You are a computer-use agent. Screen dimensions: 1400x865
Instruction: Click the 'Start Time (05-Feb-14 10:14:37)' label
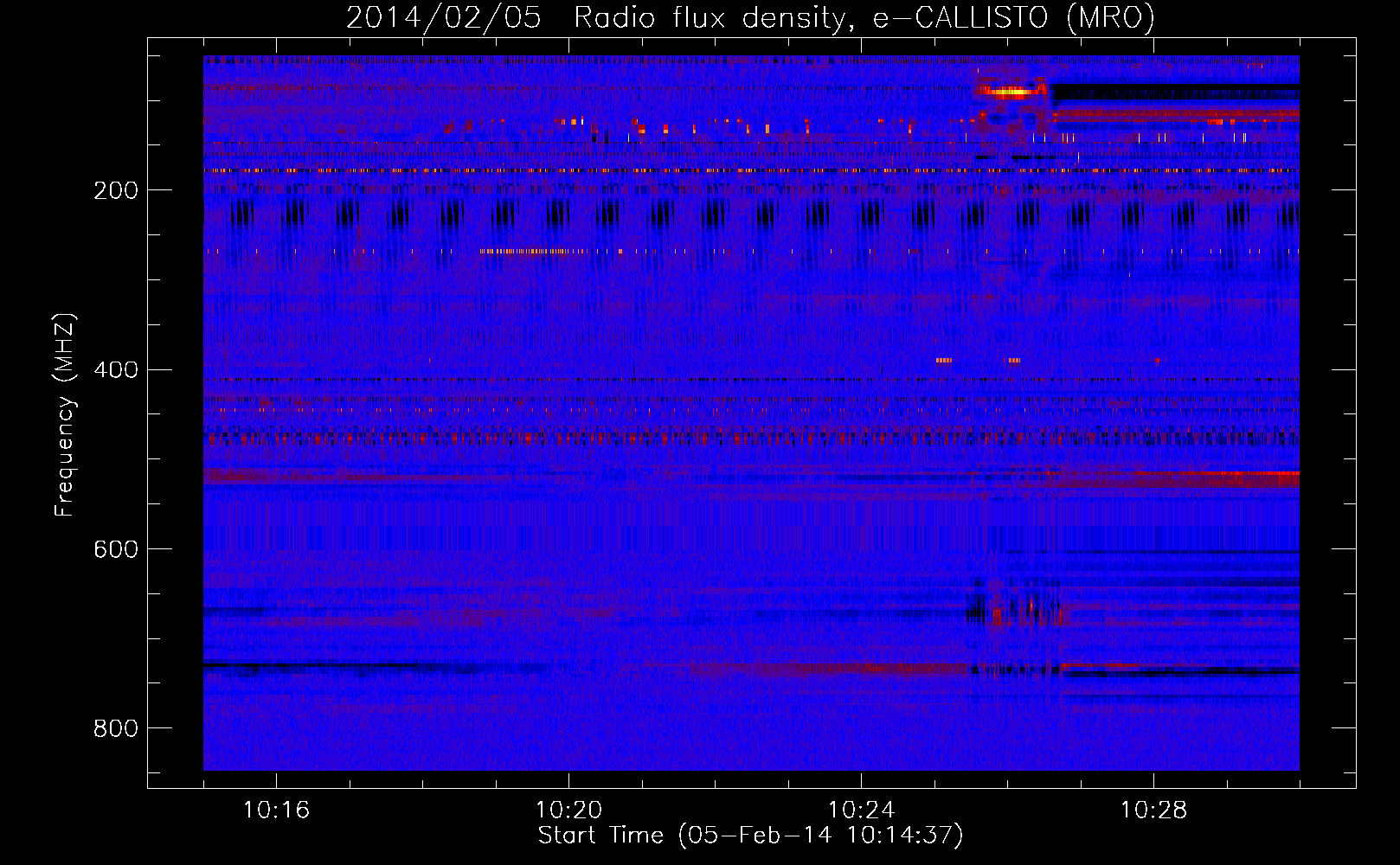tap(750, 836)
